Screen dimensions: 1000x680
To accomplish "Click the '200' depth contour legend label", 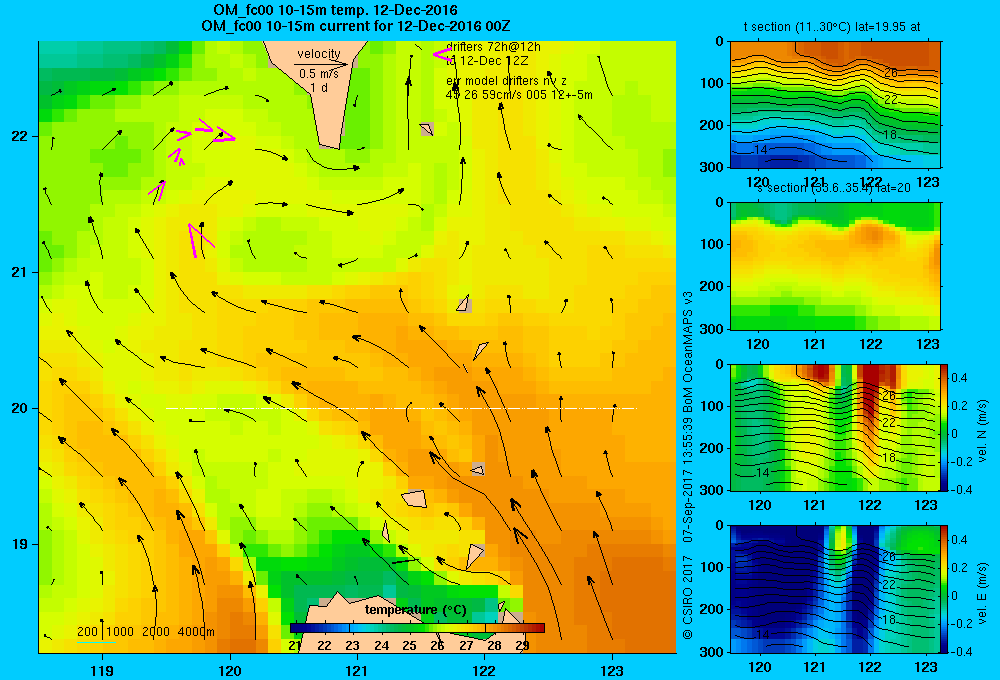I will click(87, 632).
